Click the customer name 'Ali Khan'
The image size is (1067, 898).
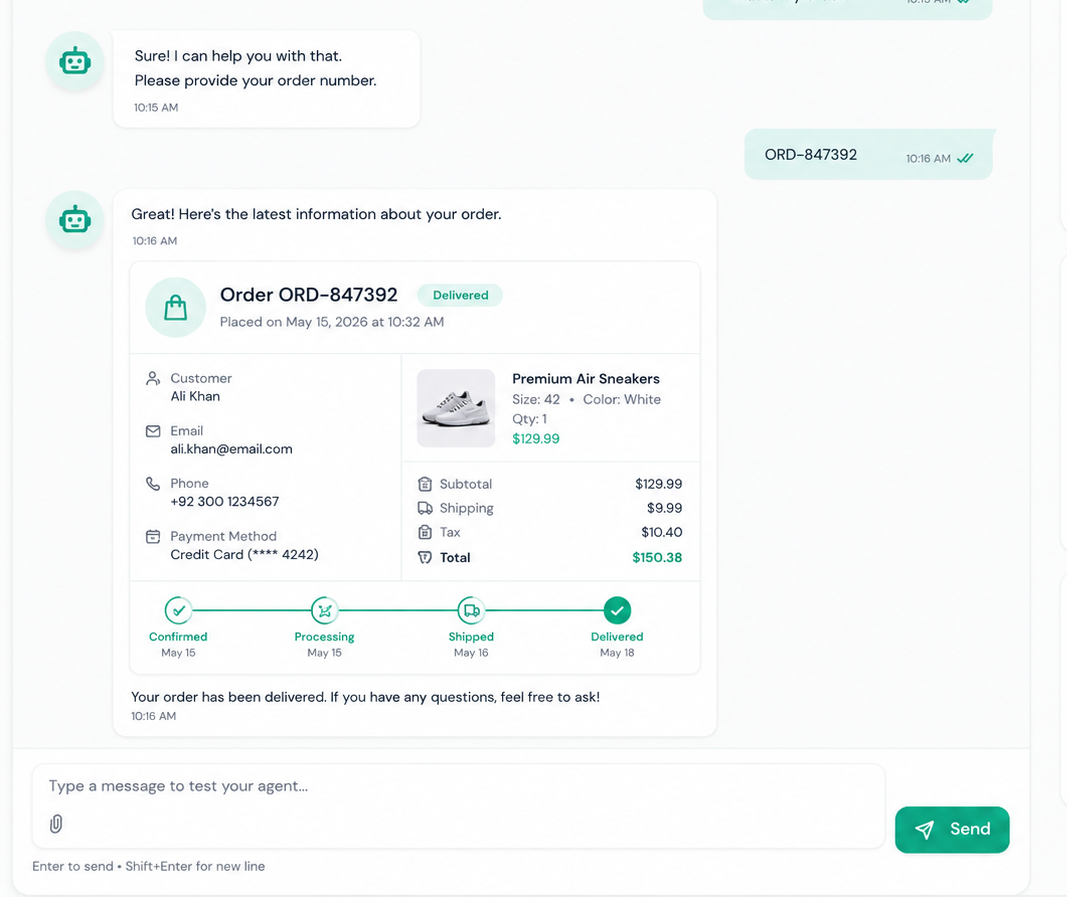[195, 397]
